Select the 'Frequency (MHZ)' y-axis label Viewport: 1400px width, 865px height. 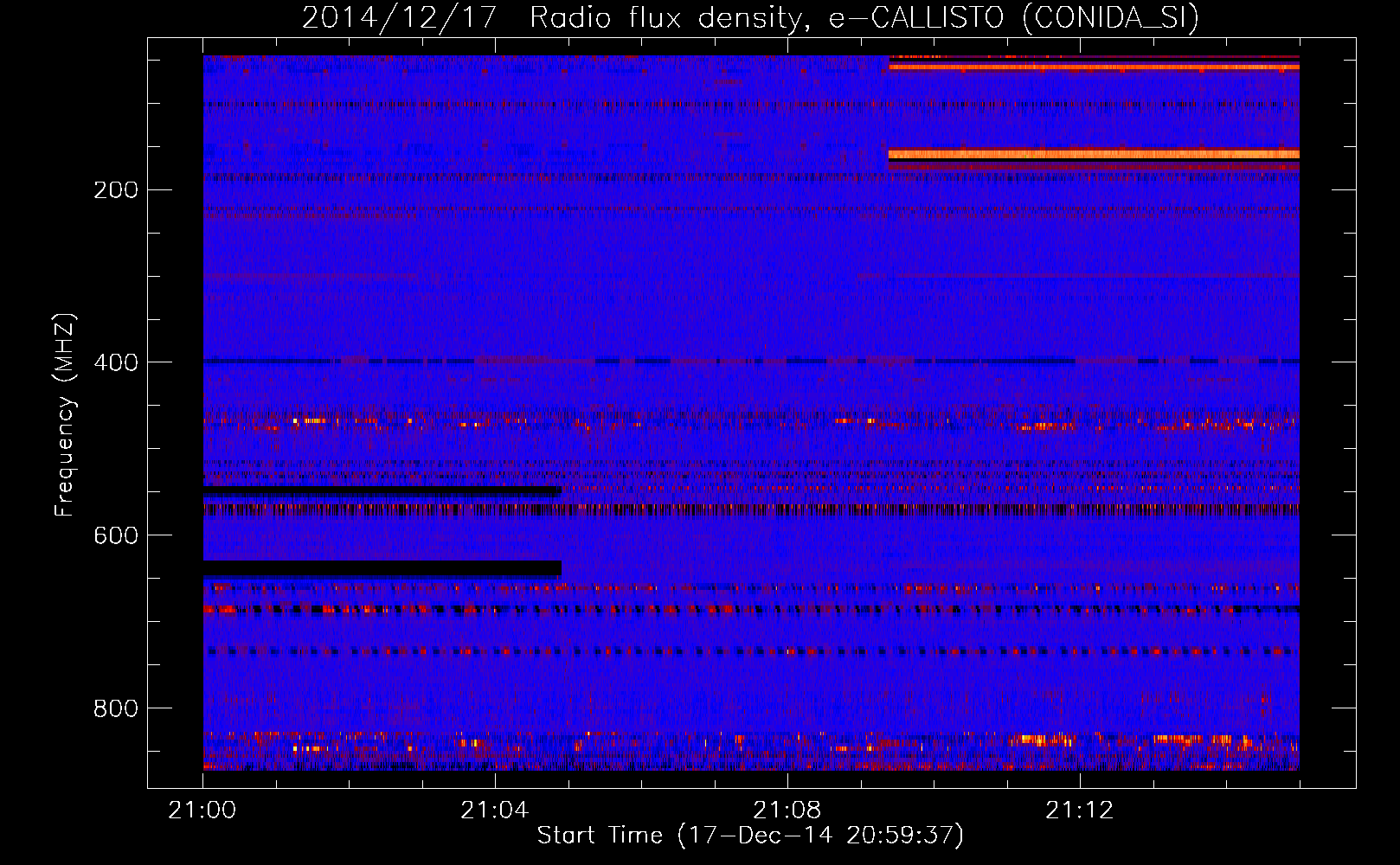(x=65, y=414)
